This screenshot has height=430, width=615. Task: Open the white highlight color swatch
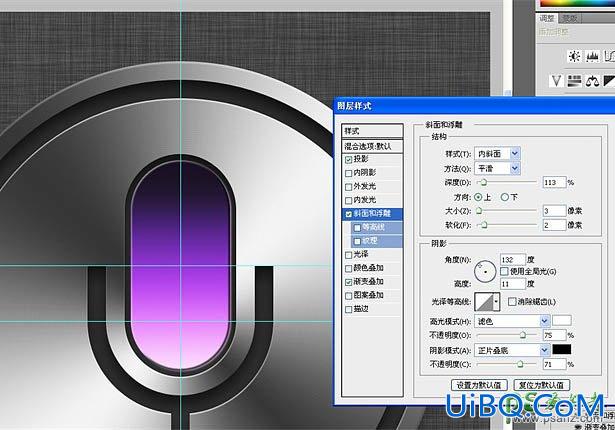[x=562, y=321]
